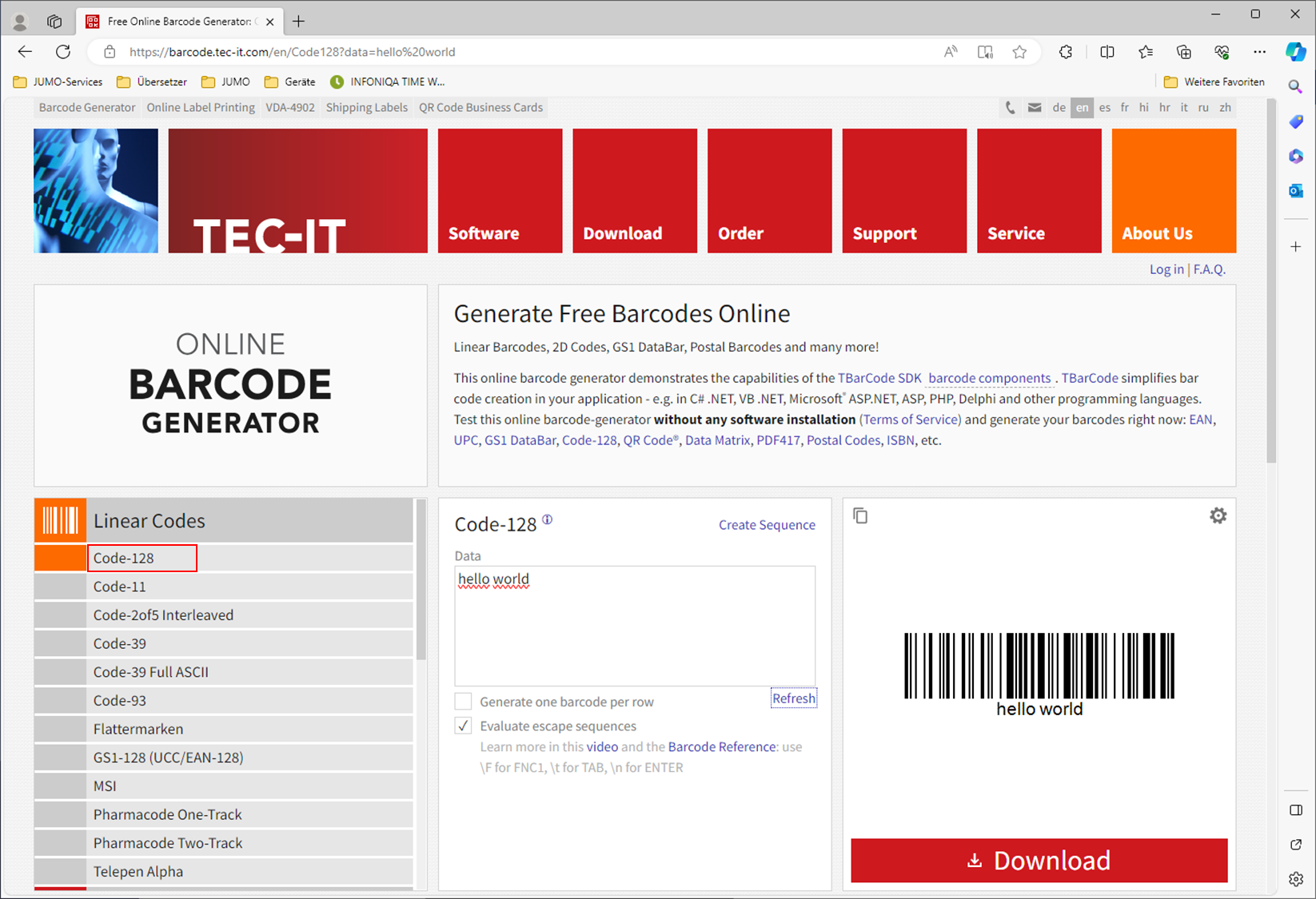Open browser extensions puzzle icon
1316x899 pixels.
(x=1066, y=52)
